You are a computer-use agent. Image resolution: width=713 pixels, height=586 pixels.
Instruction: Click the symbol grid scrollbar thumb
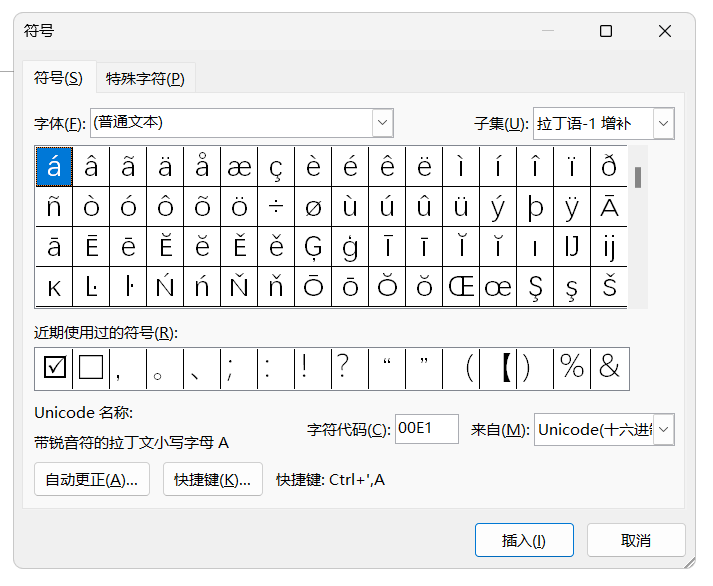tap(638, 177)
